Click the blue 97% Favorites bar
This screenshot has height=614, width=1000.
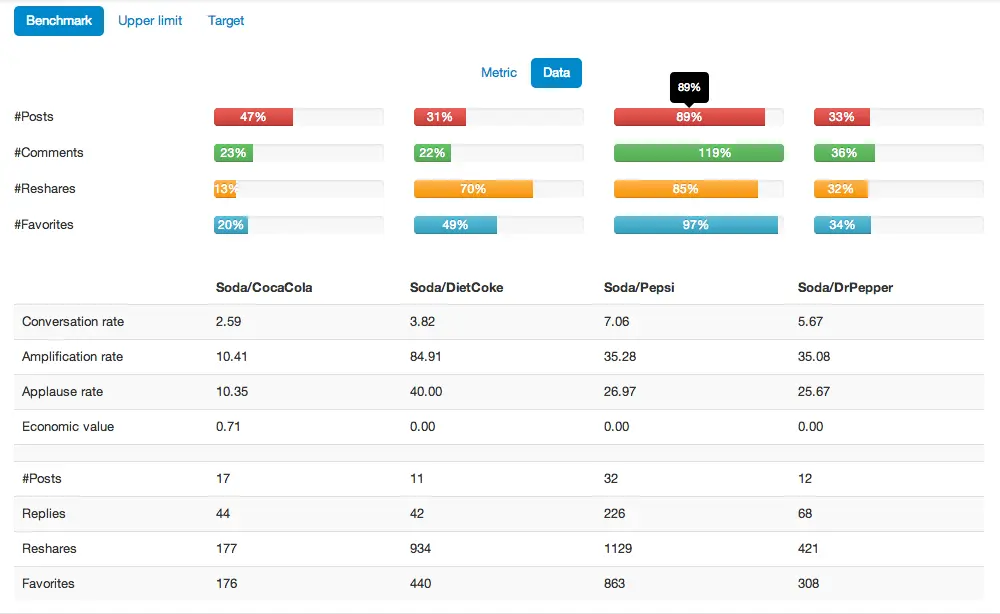point(695,225)
